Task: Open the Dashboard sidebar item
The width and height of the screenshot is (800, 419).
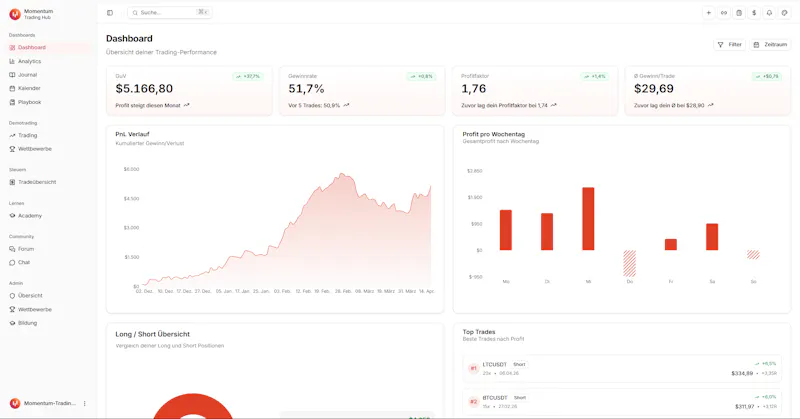Action: pyautogui.click(x=49, y=47)
